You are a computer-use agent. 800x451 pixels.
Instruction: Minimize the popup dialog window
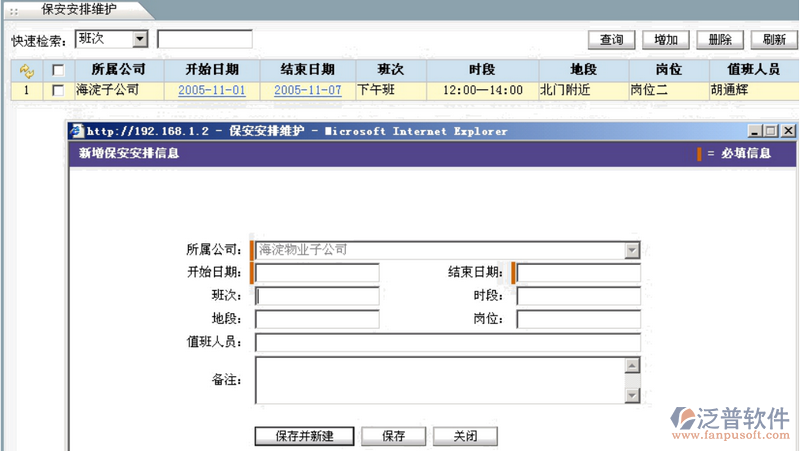pyautogui.click(x=754, y=131)
